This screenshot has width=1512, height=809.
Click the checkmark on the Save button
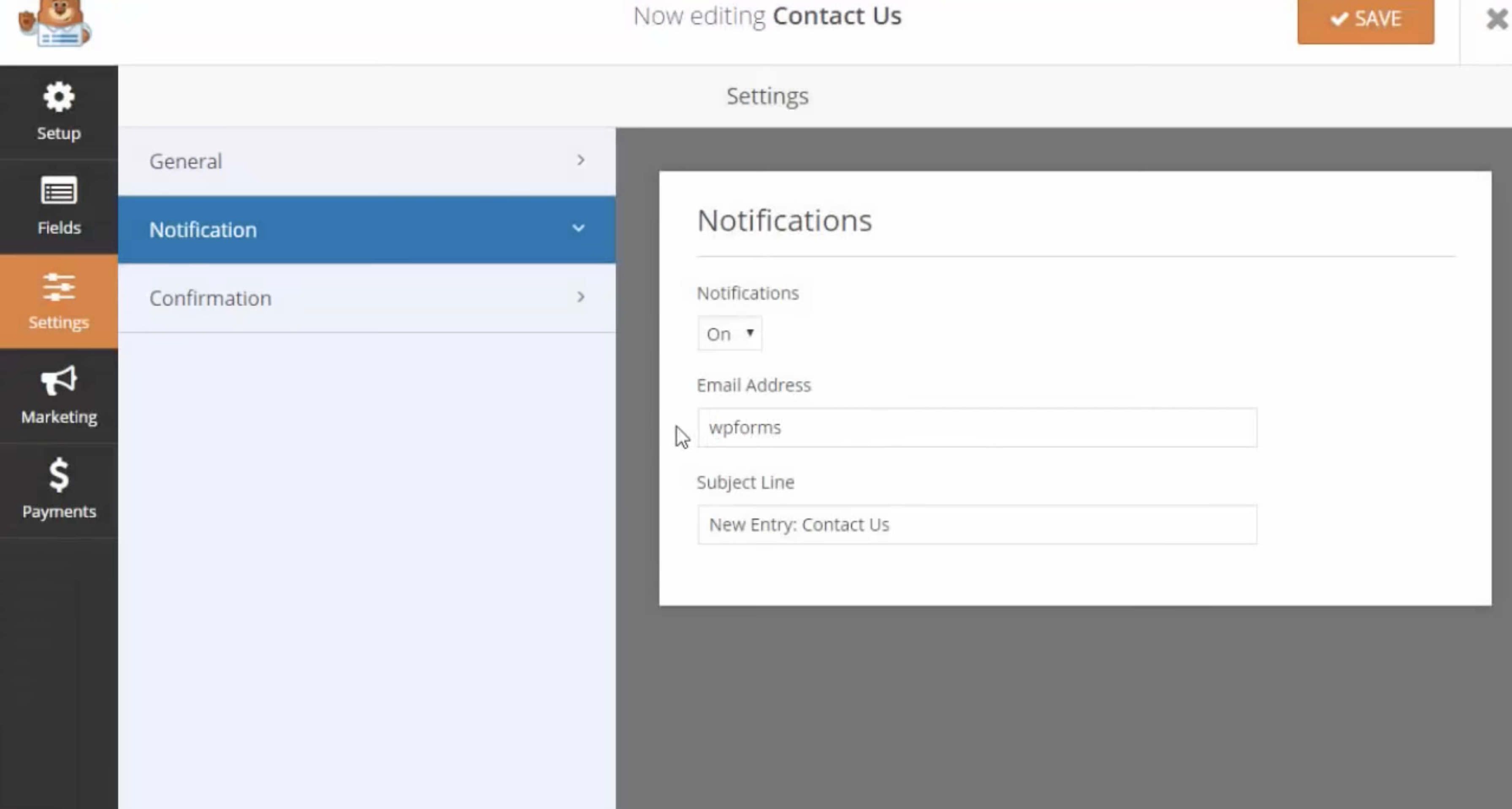click(1339, 19)
